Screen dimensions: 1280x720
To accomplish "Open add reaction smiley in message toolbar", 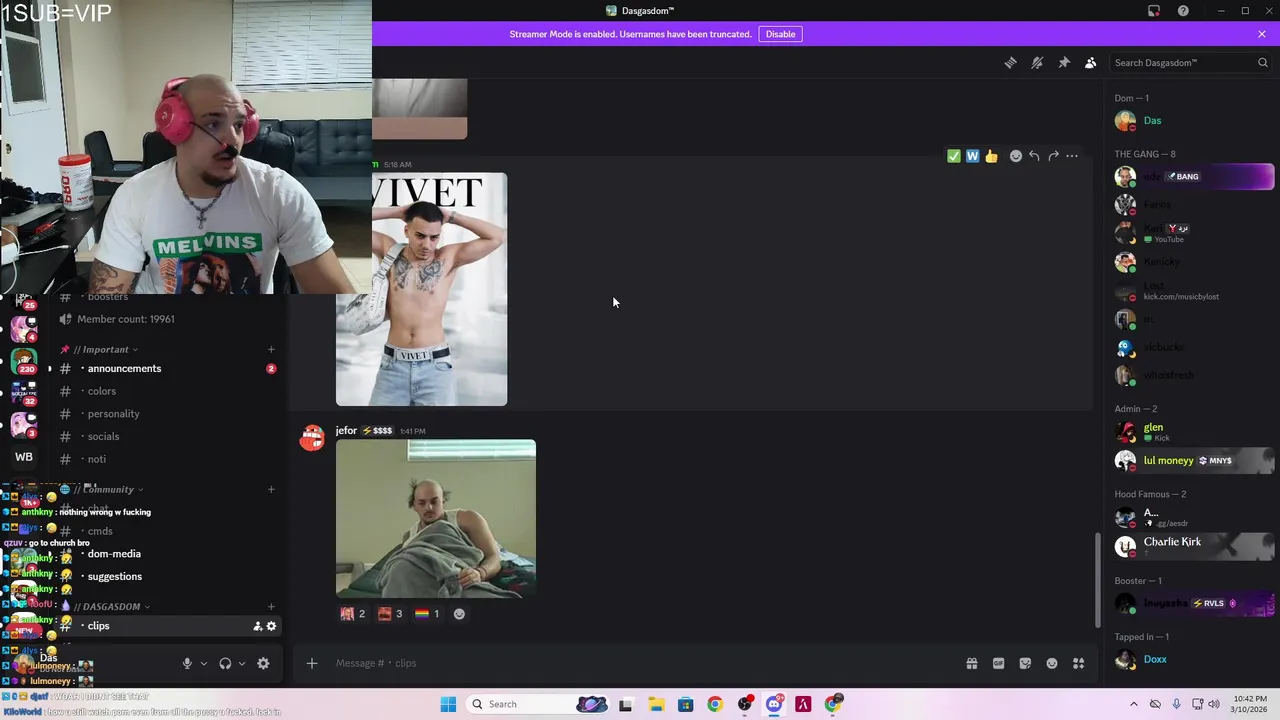I will (1015, 156).
